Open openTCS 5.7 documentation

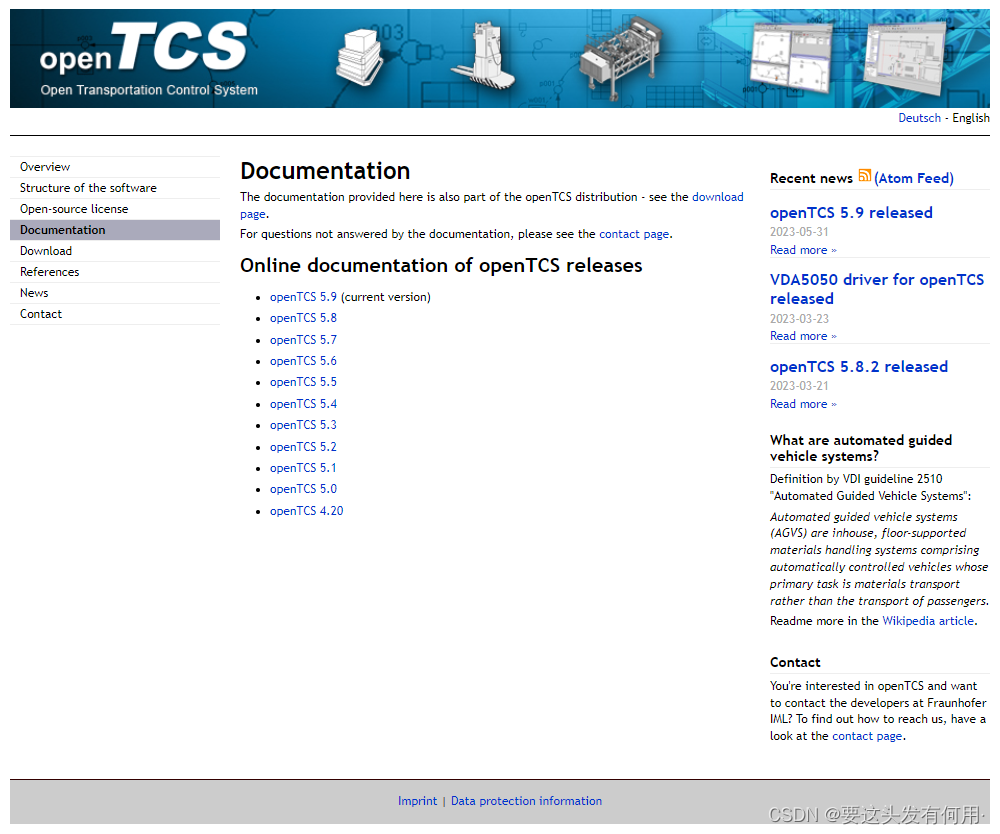pyautogui.click(x=303, y=340)
